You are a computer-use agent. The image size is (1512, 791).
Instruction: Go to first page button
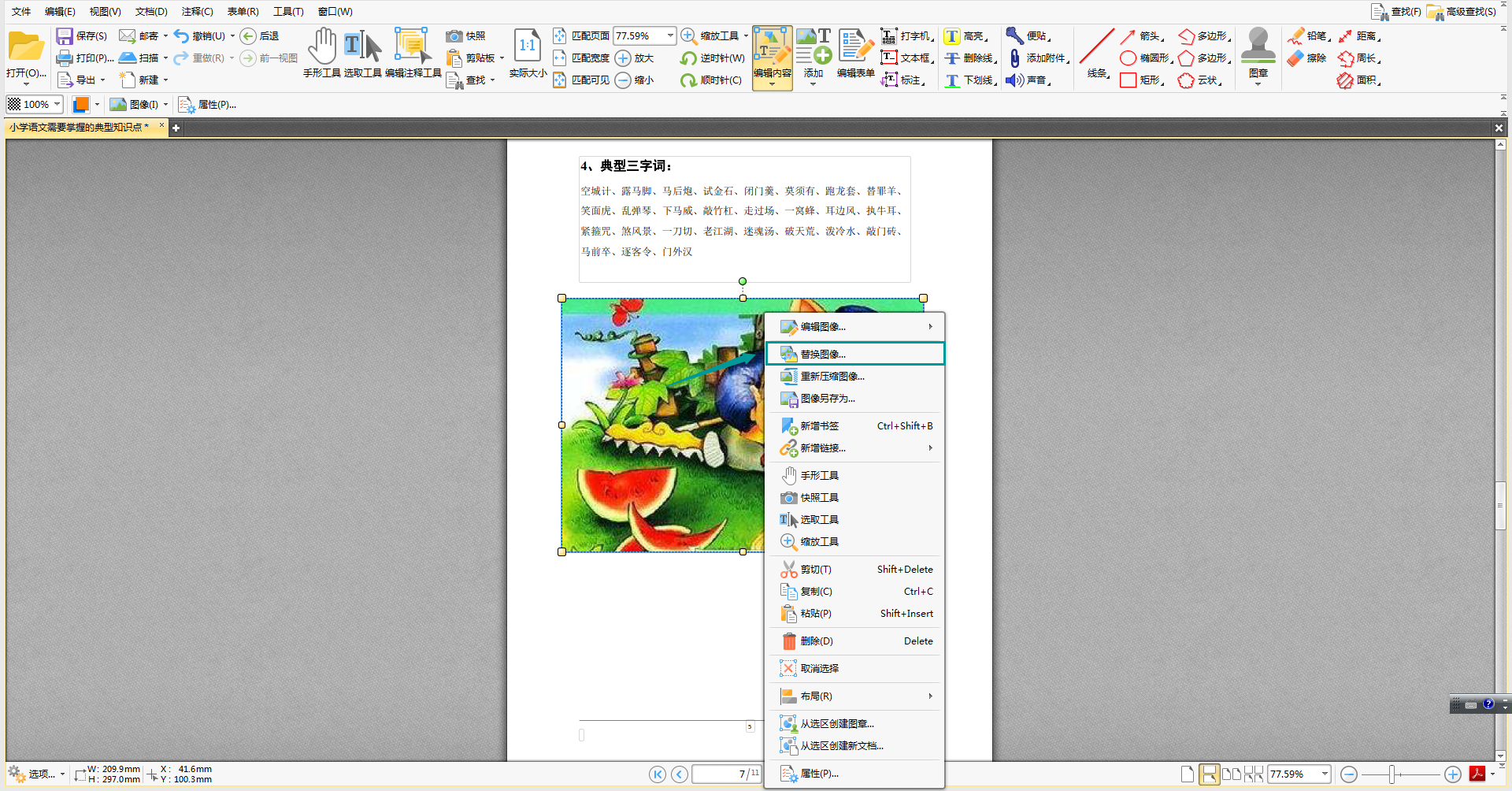pos(658,774)
